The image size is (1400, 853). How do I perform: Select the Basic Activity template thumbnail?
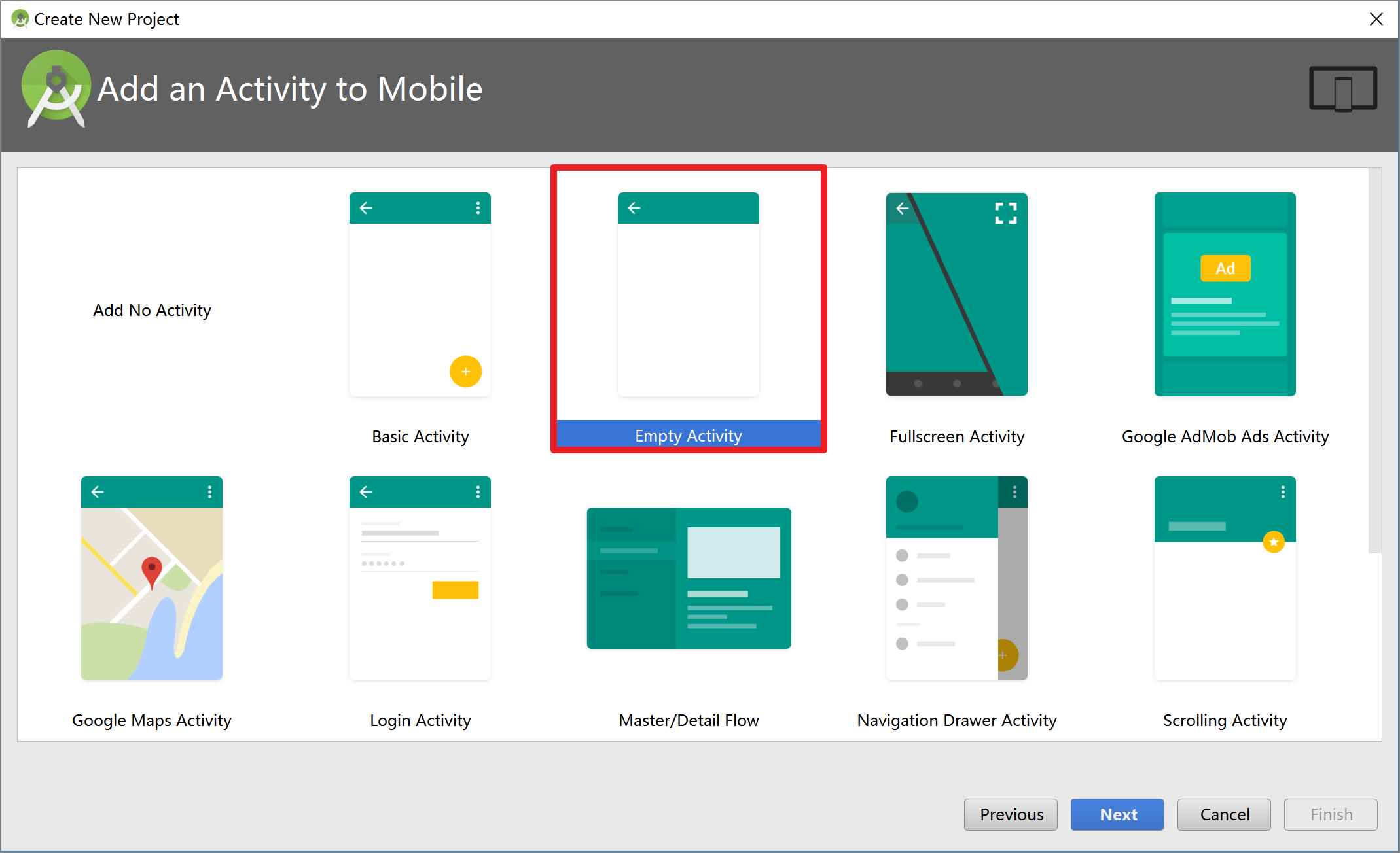(x=420, y=294)
